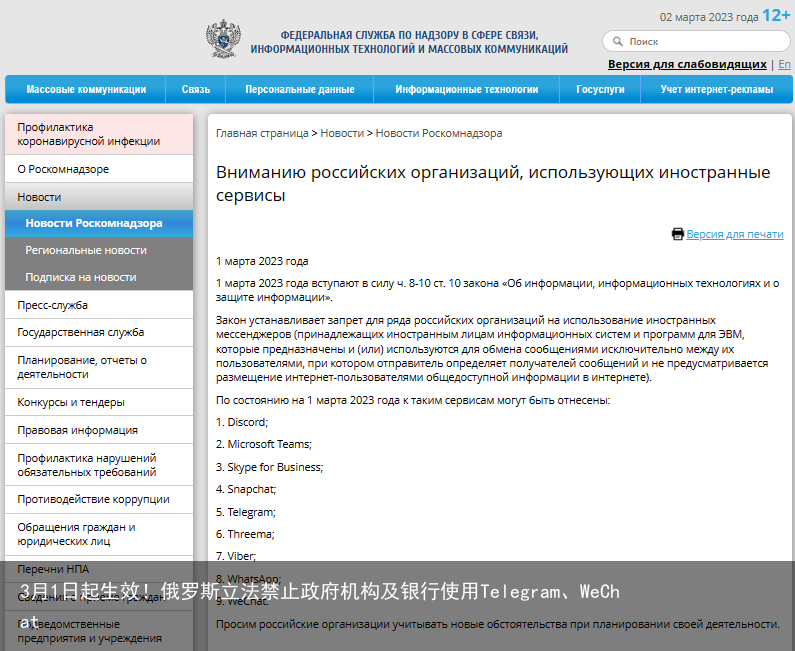Open Профилактика нарушений обязательных требований item
This screenshot has height=651, width=795.
99,465
